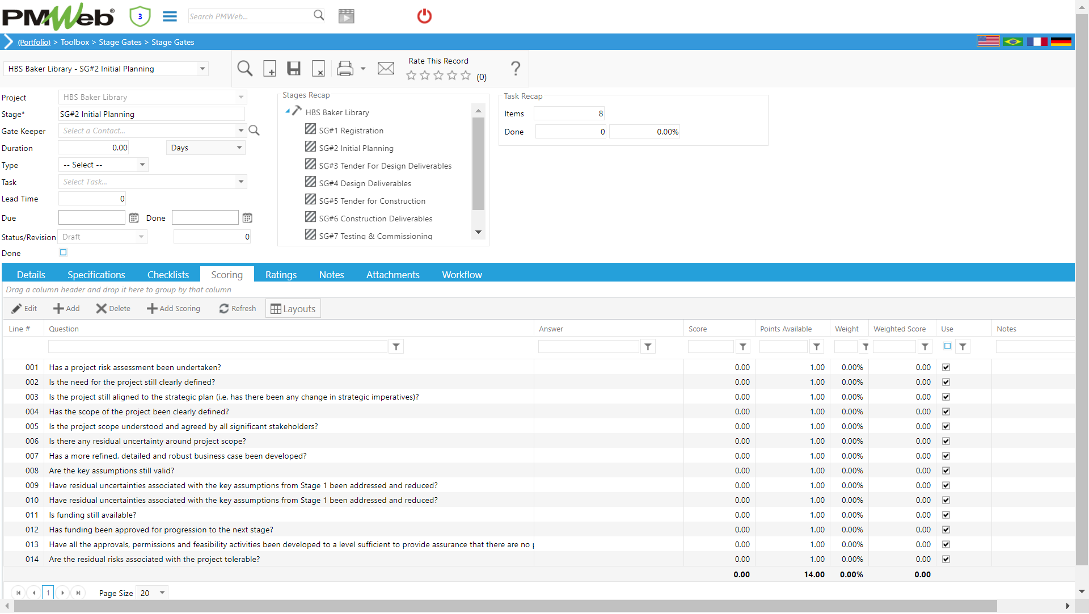The width and height of the screenshot is (1089, 614).
Task: Create a new record with the add-page icon
Action: pyautogui.click(x=269, y=68)
